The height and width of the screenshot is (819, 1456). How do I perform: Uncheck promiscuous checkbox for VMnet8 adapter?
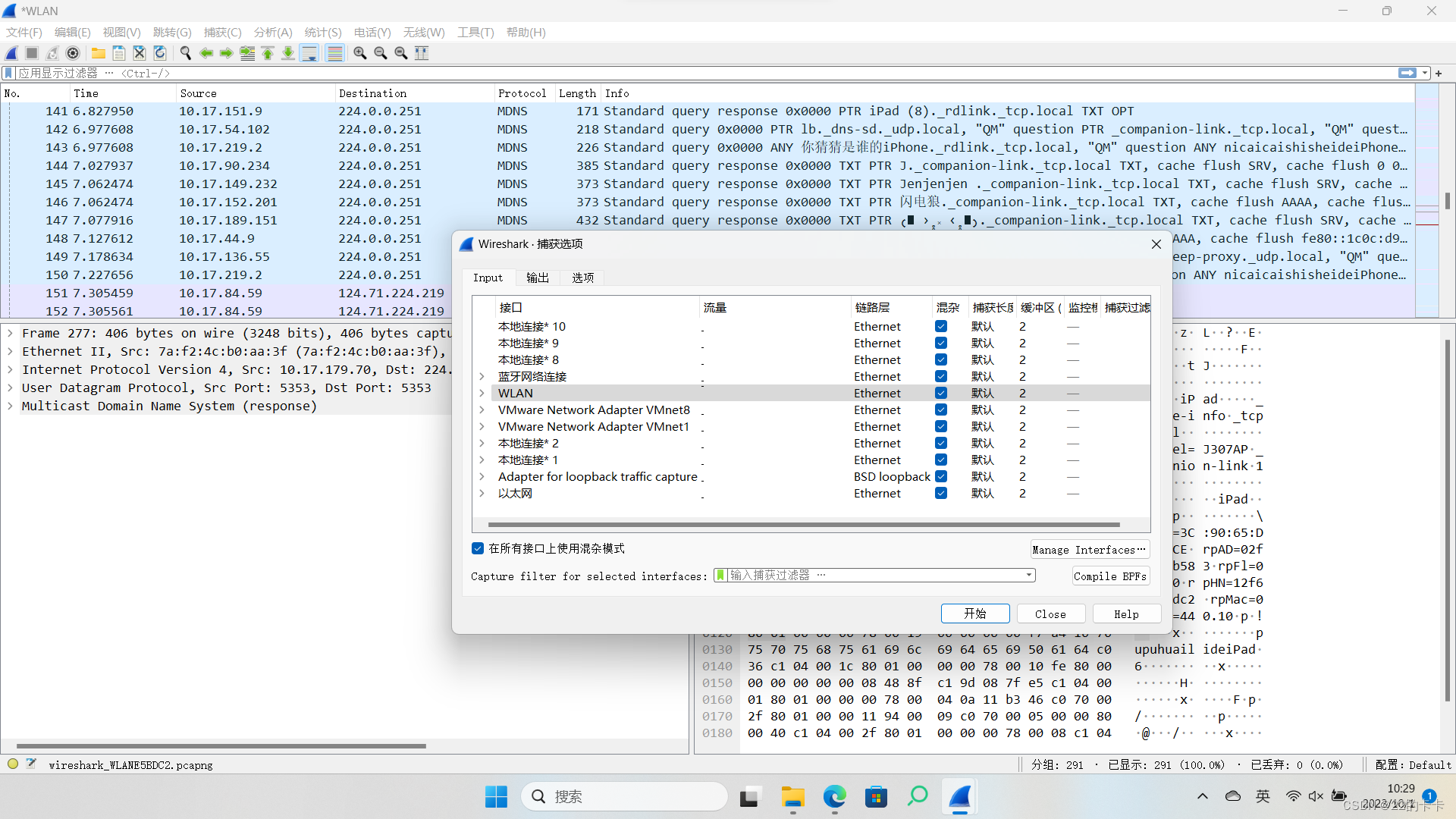pyautogui.click(x=941, y=409)
